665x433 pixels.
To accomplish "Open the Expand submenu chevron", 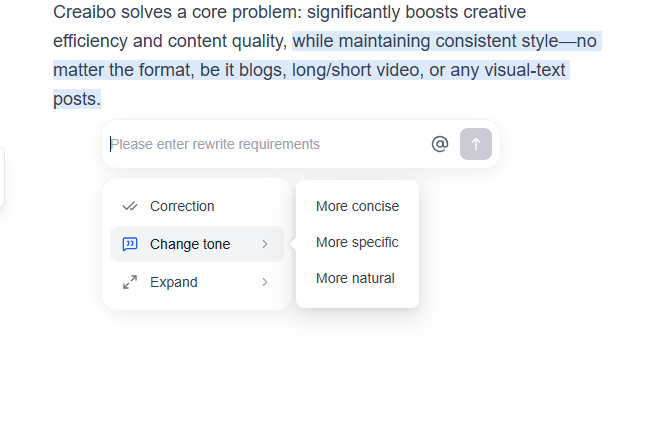I will click(265, 282).
